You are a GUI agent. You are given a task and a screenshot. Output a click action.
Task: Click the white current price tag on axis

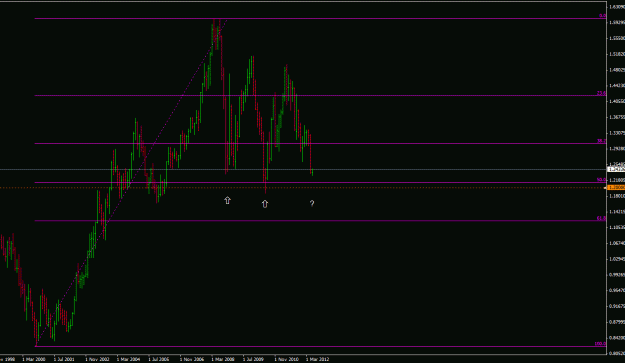(616, 169)
